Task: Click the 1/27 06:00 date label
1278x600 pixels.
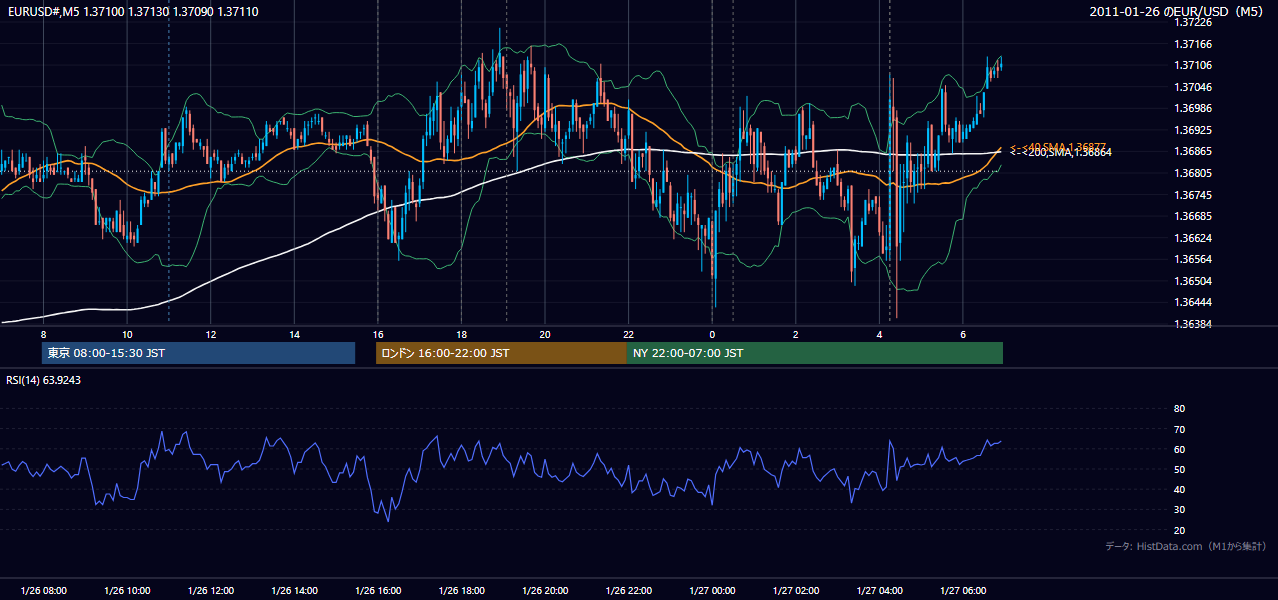Action: point(962,590)
